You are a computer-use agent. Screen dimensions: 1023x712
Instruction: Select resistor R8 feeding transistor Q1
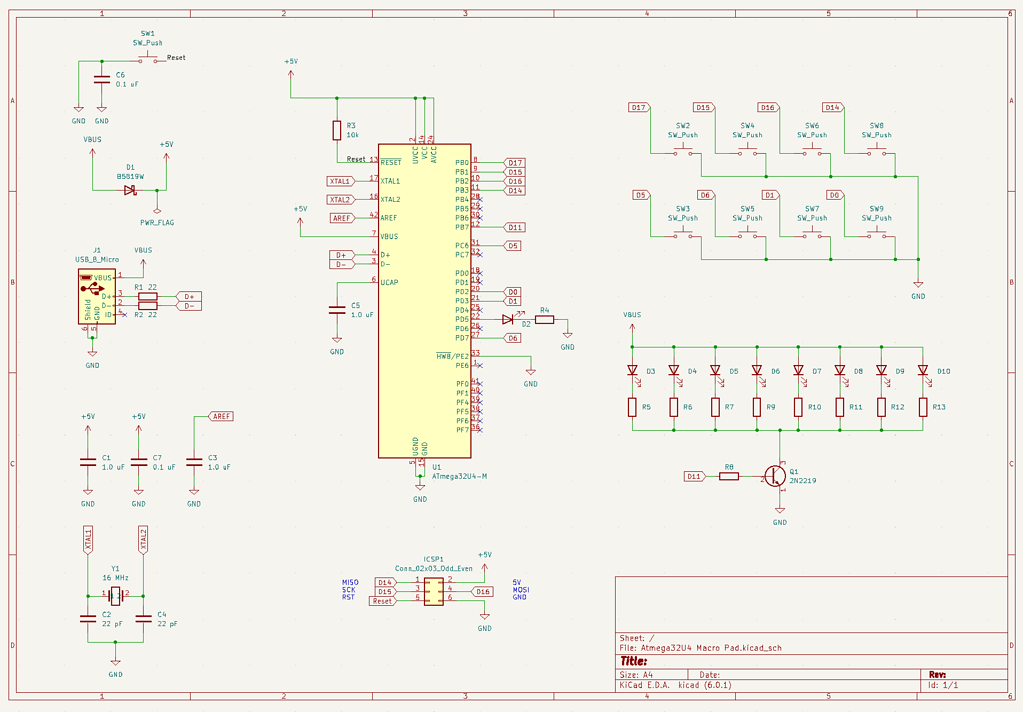tap(728, 477)
